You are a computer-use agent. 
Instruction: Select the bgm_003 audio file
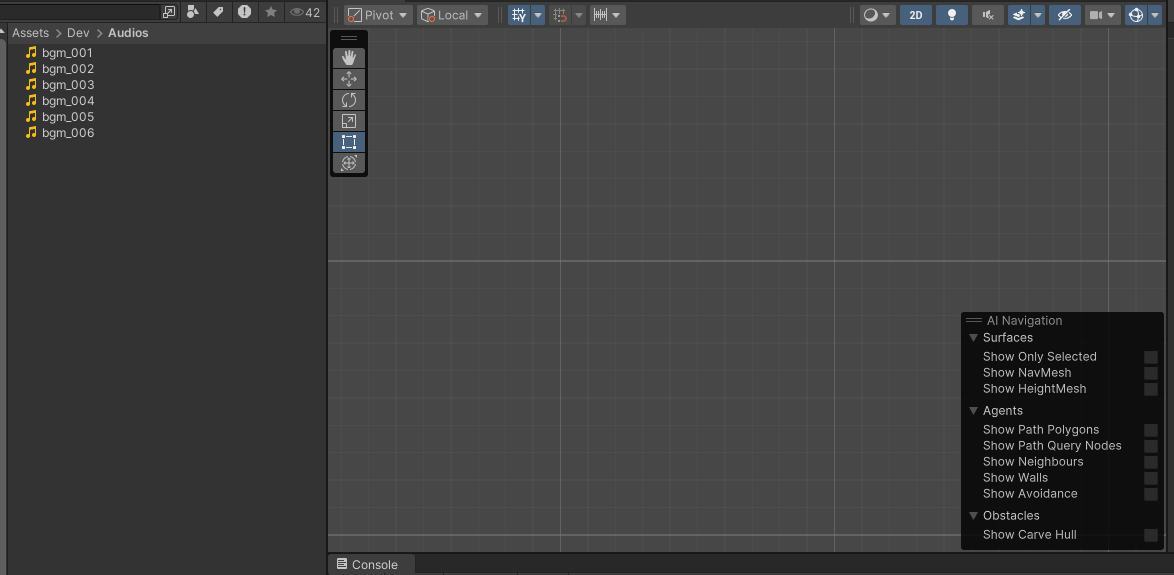67,85
